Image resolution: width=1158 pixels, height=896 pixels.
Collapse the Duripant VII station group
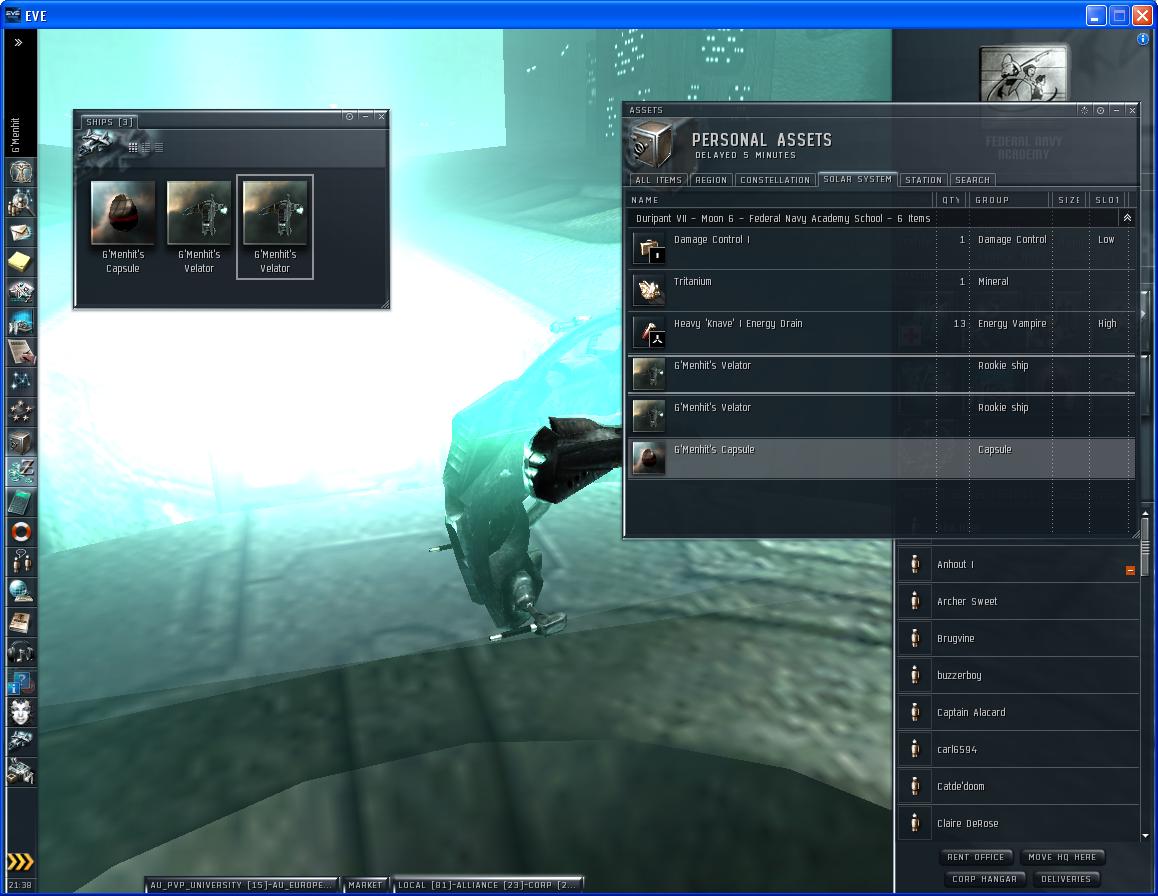1127,218
